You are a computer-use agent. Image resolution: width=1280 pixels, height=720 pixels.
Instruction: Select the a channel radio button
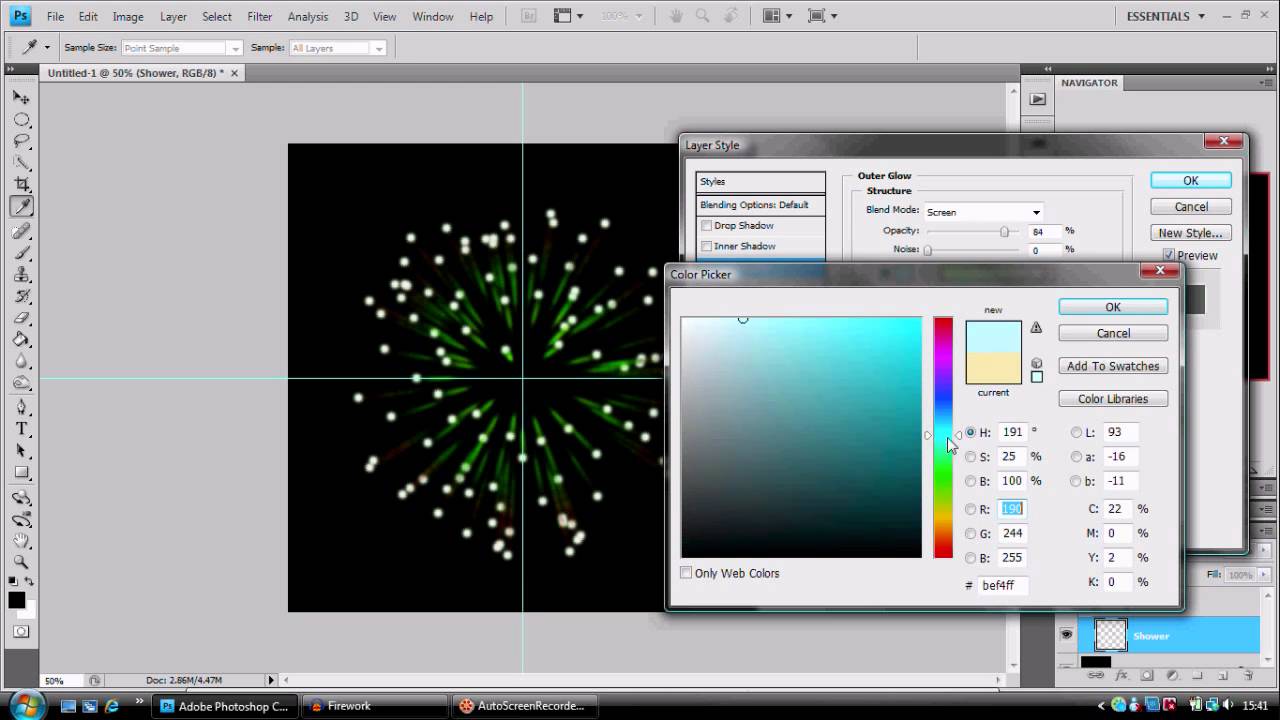click(x=1076, y=457)
